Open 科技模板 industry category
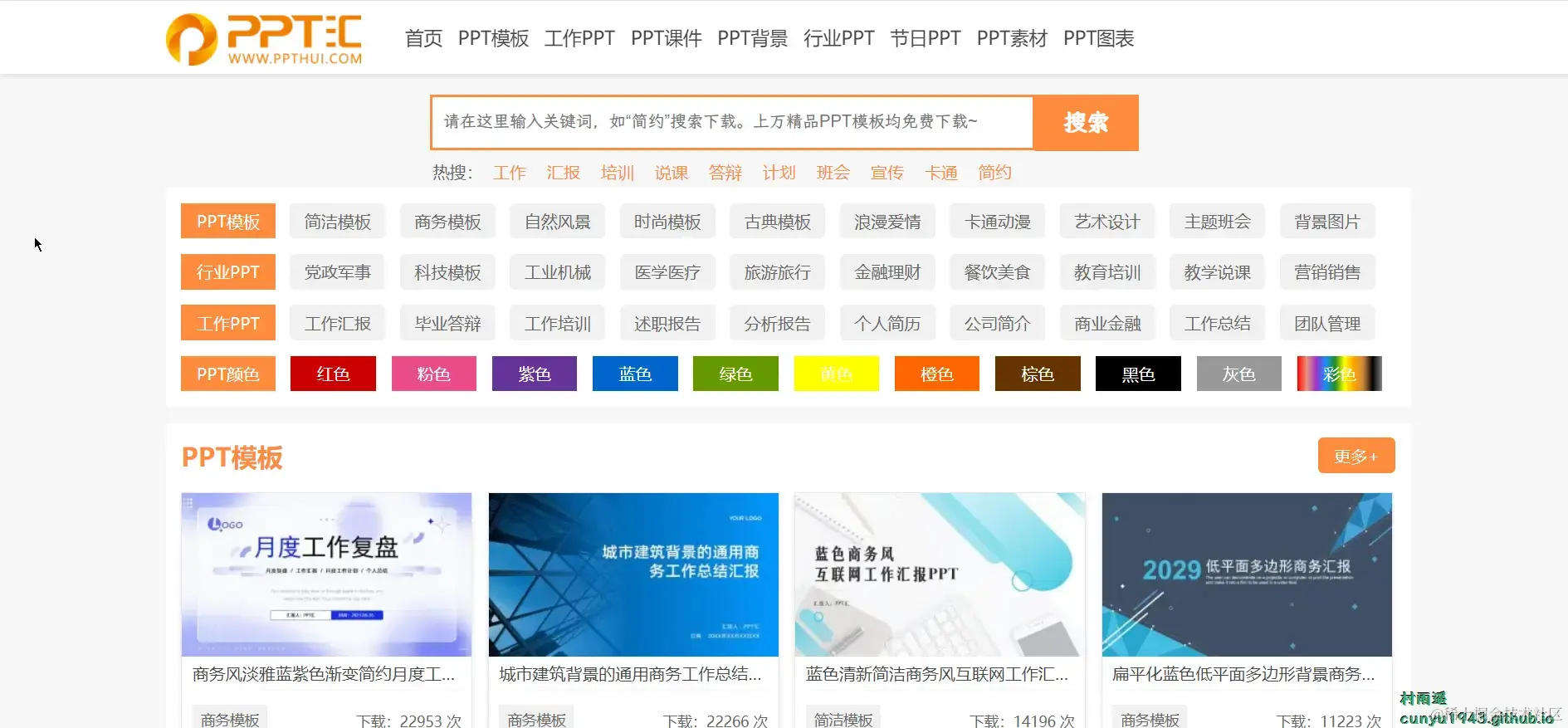This screenshot has height=728, width=1568. pyautogui.click(x=447, y=272)
